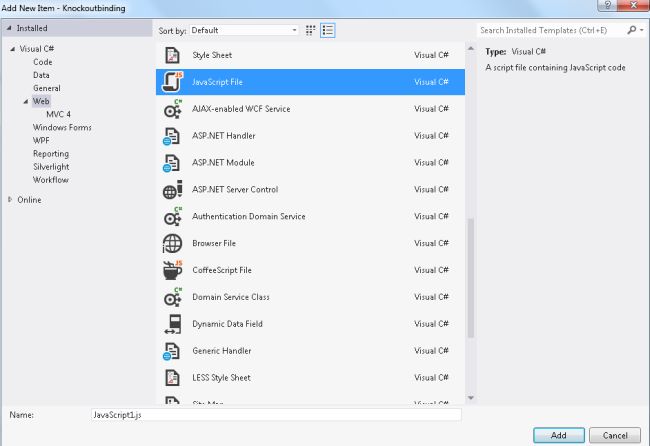The width and height of the screenshot is (650, 446).
Task: Click the AJAX-enabled WCF Service icon
Action: point(172,109)
